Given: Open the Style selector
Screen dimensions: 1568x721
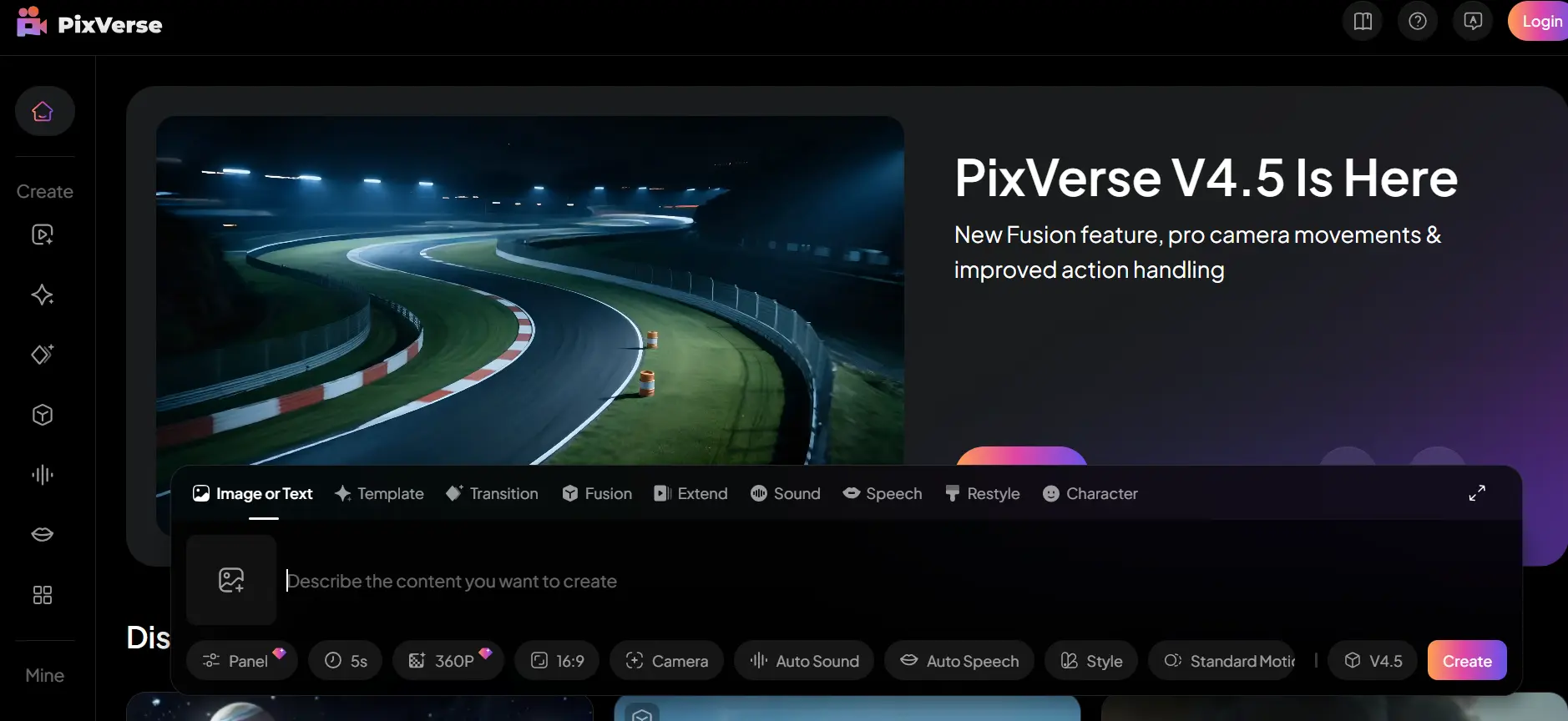Looking at the screenshot, I should [x=1091, y=660].
